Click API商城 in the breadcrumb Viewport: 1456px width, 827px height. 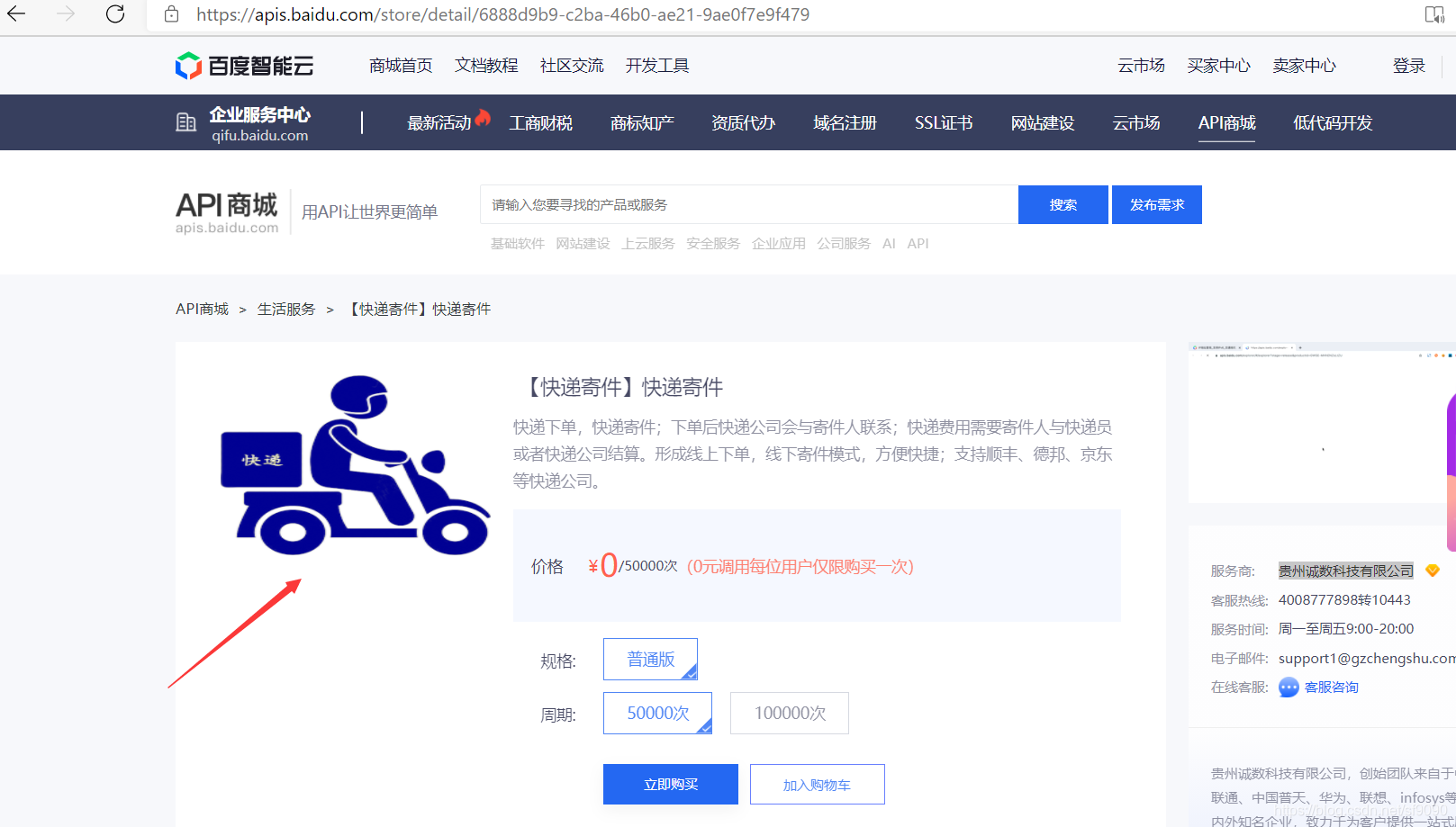tap(203, 309)
